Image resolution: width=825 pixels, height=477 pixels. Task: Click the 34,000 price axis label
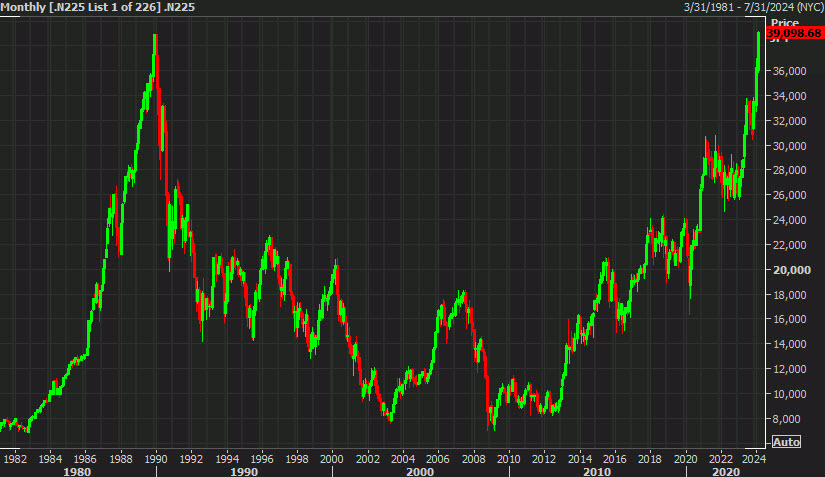789,96
